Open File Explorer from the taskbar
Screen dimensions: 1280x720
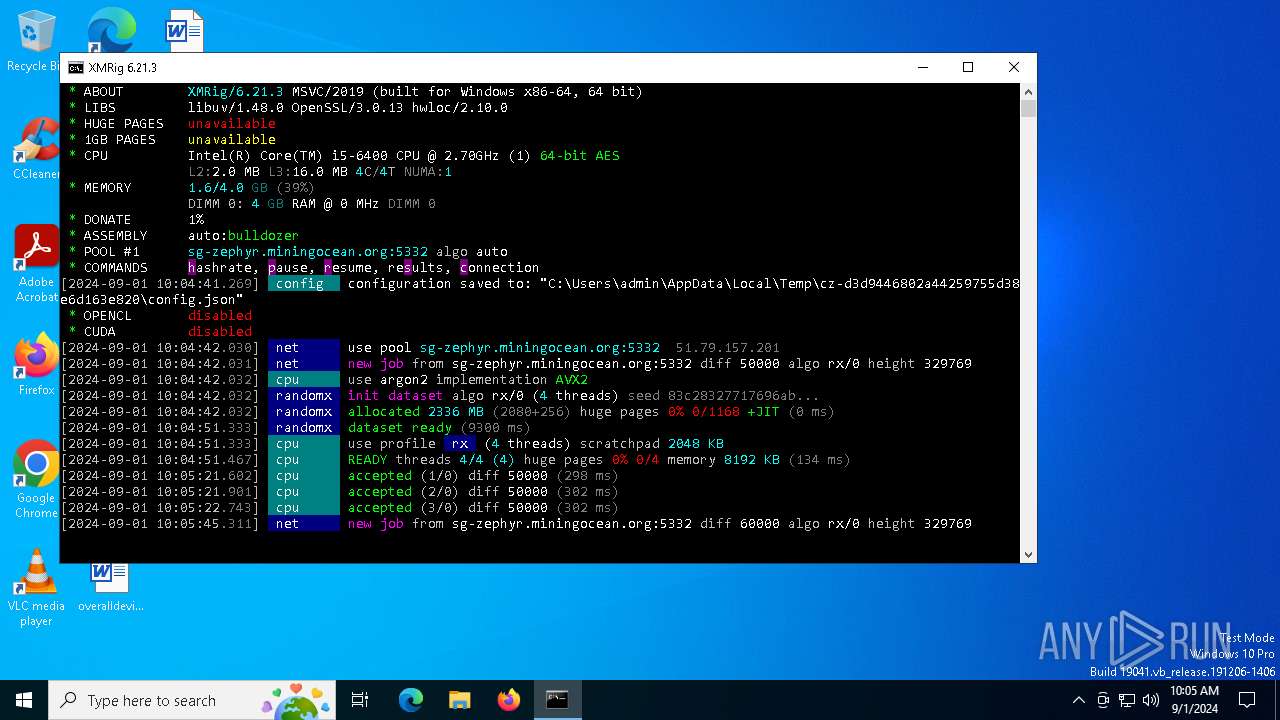(459, 700)
